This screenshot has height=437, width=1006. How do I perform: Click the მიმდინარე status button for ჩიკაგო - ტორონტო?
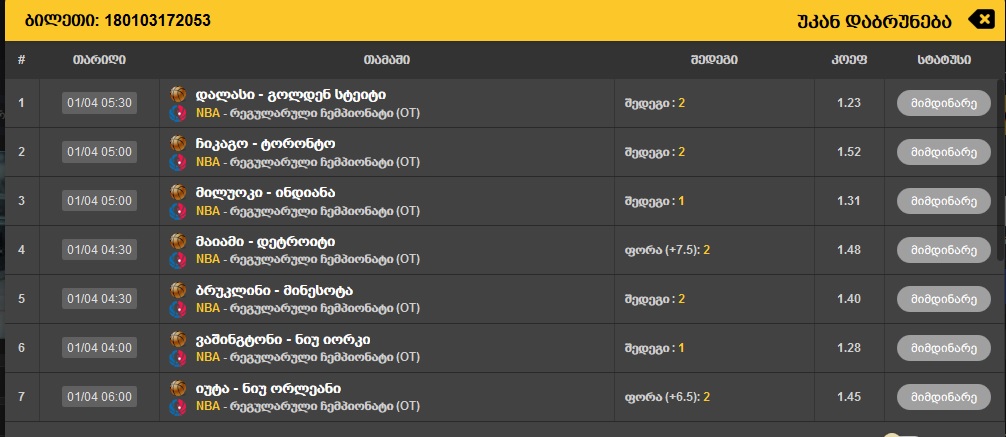[x=937, y=152]
